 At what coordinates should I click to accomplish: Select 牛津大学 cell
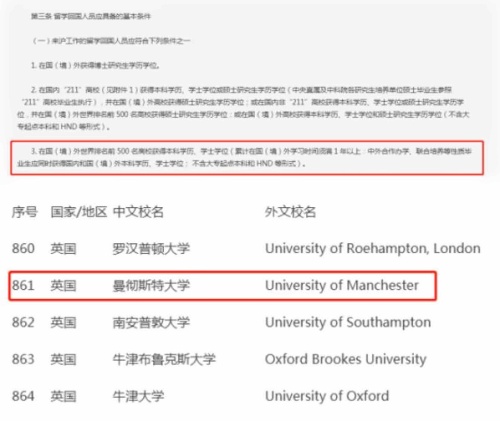click(x=138, y=396)
